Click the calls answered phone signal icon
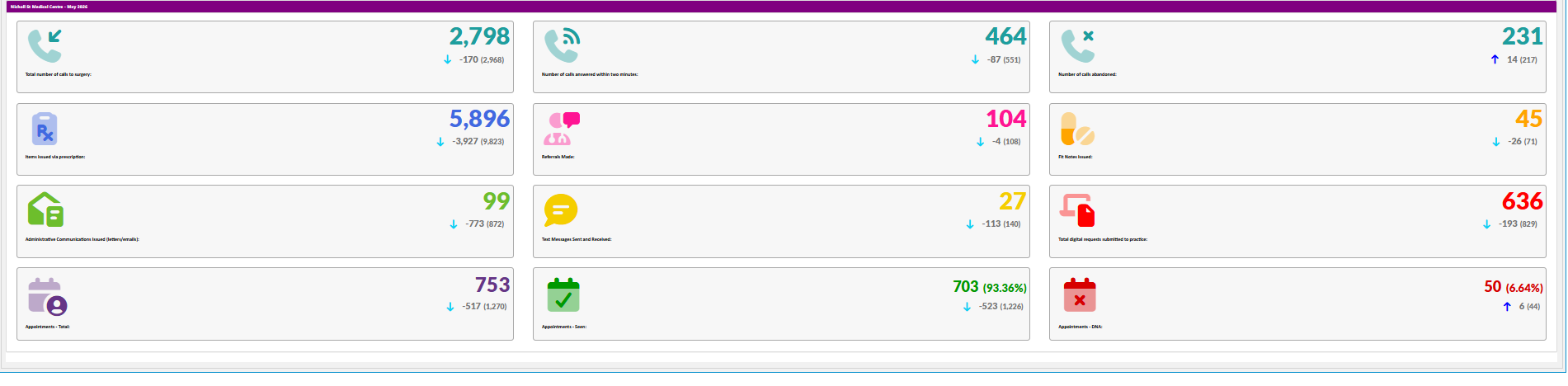The image size is (1568, 386). pyautogui.click(x=562, y=46)
